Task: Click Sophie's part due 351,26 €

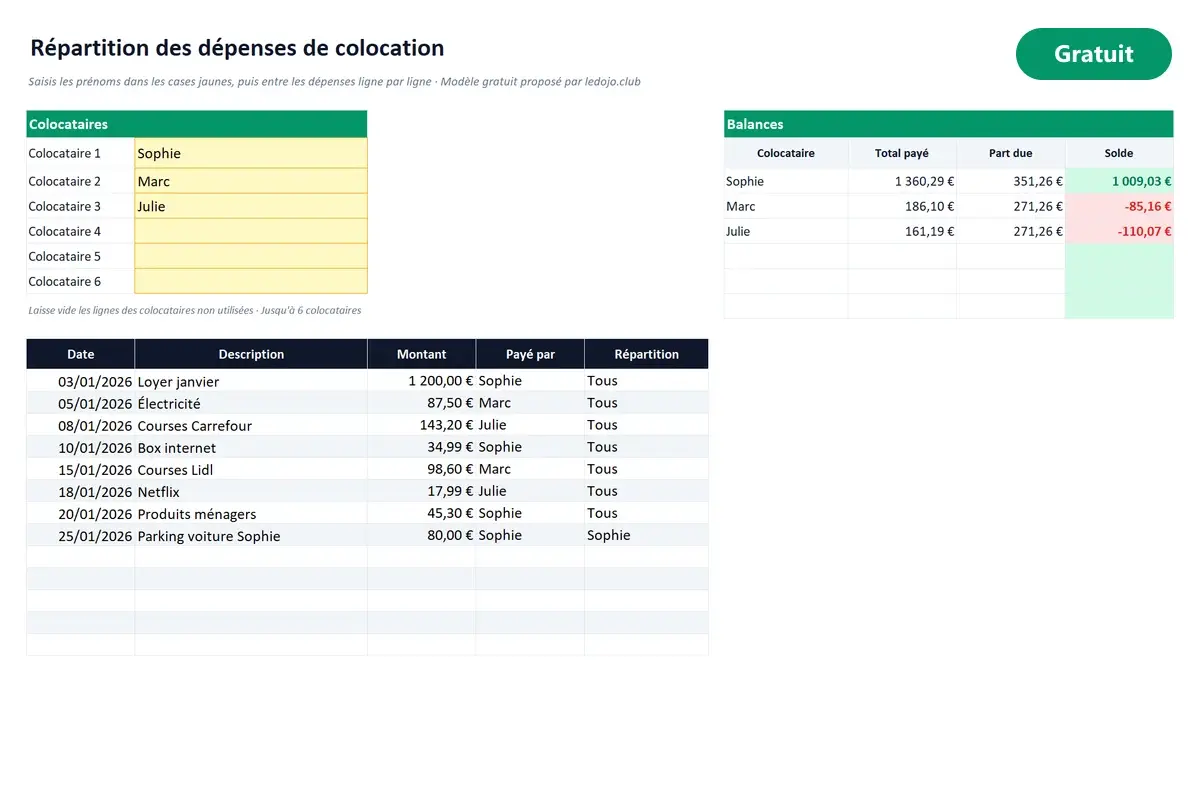Action: click(1011, 181)
